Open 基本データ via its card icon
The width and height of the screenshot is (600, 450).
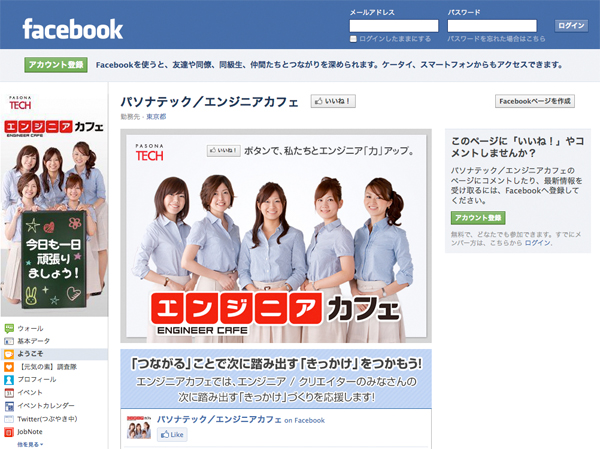click(9, 341)
